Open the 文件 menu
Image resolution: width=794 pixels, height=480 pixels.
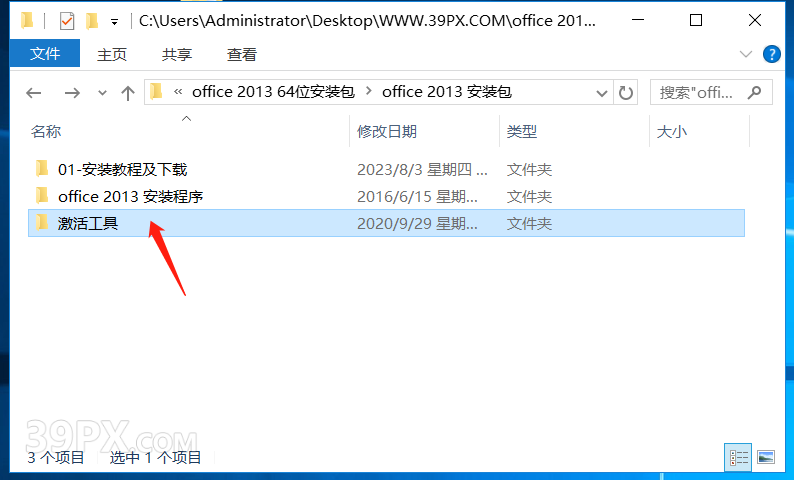click(45, 53)
